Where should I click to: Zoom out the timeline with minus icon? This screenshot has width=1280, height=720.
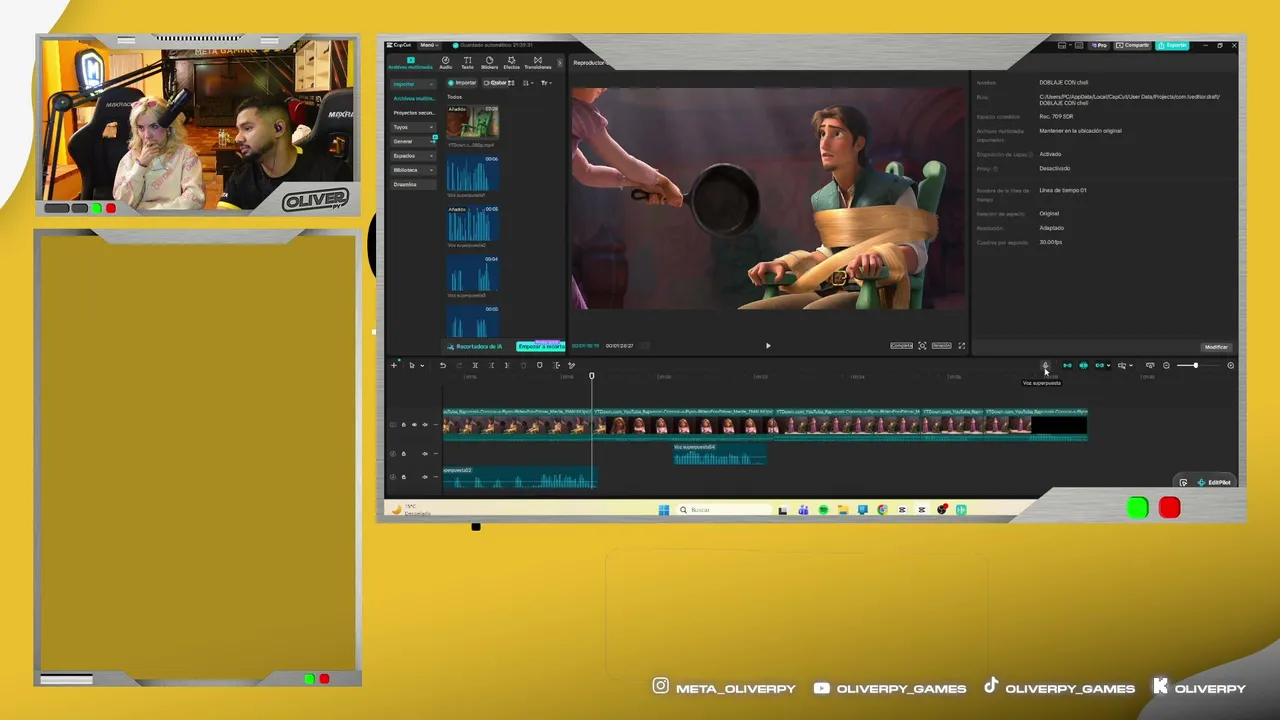[1166, 365]
